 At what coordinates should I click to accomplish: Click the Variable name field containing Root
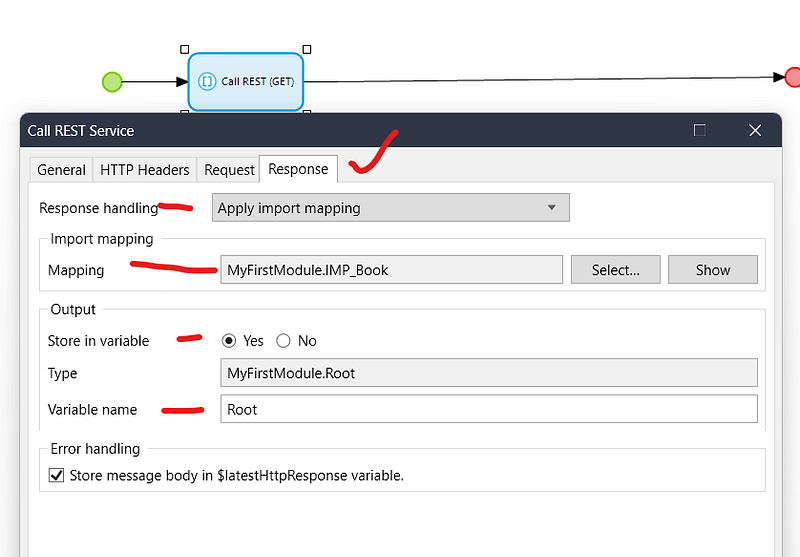pyautogui.click(x=488, y=409)
